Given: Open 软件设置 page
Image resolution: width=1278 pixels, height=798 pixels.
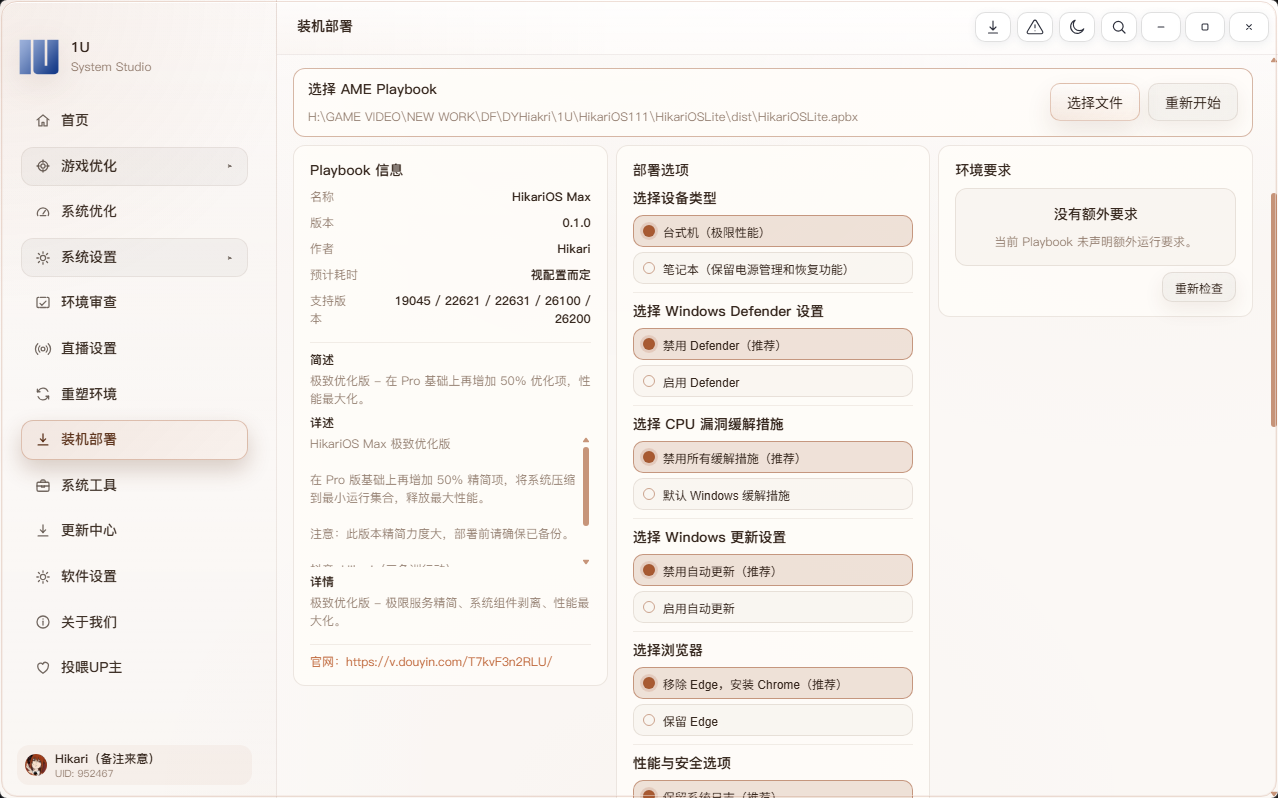Looking at the screenshot, I should [134, 577].
